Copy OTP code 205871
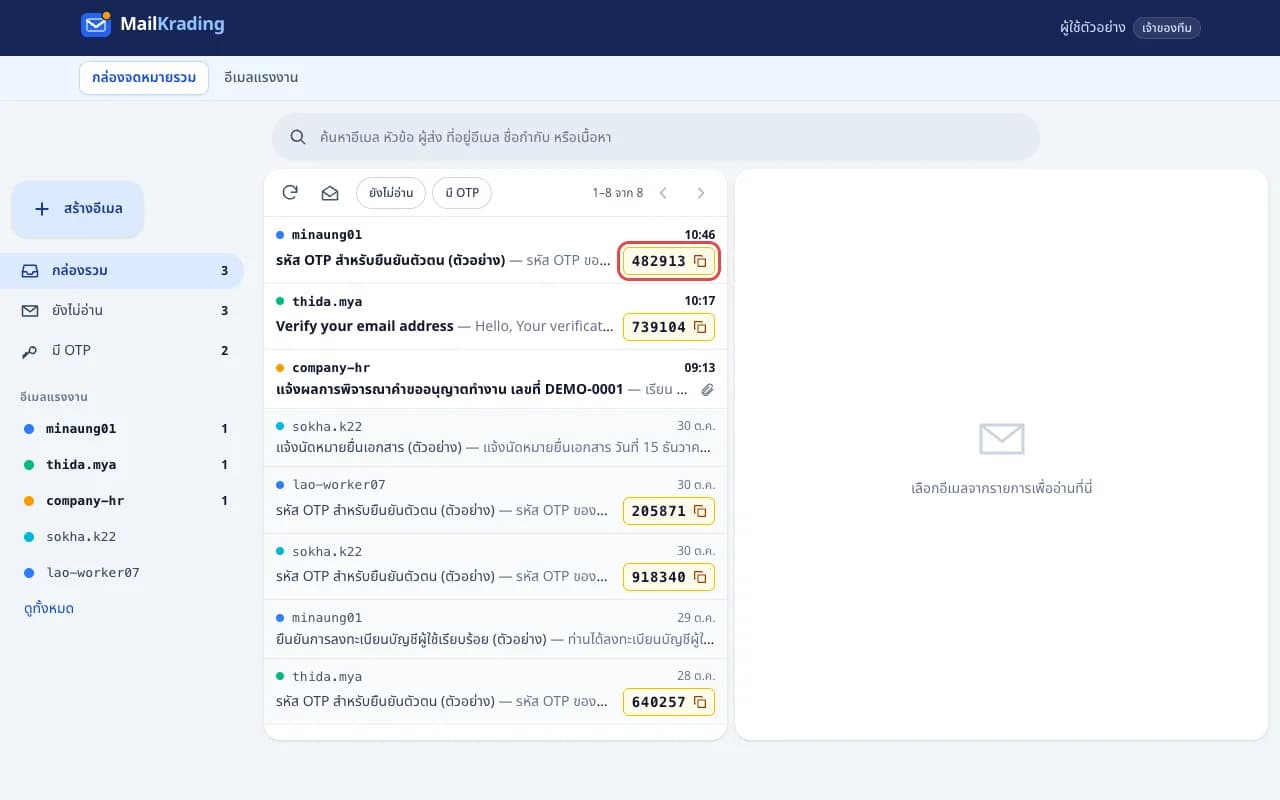Viewport: 1280px width, 800px height. [x=669, y=511]
